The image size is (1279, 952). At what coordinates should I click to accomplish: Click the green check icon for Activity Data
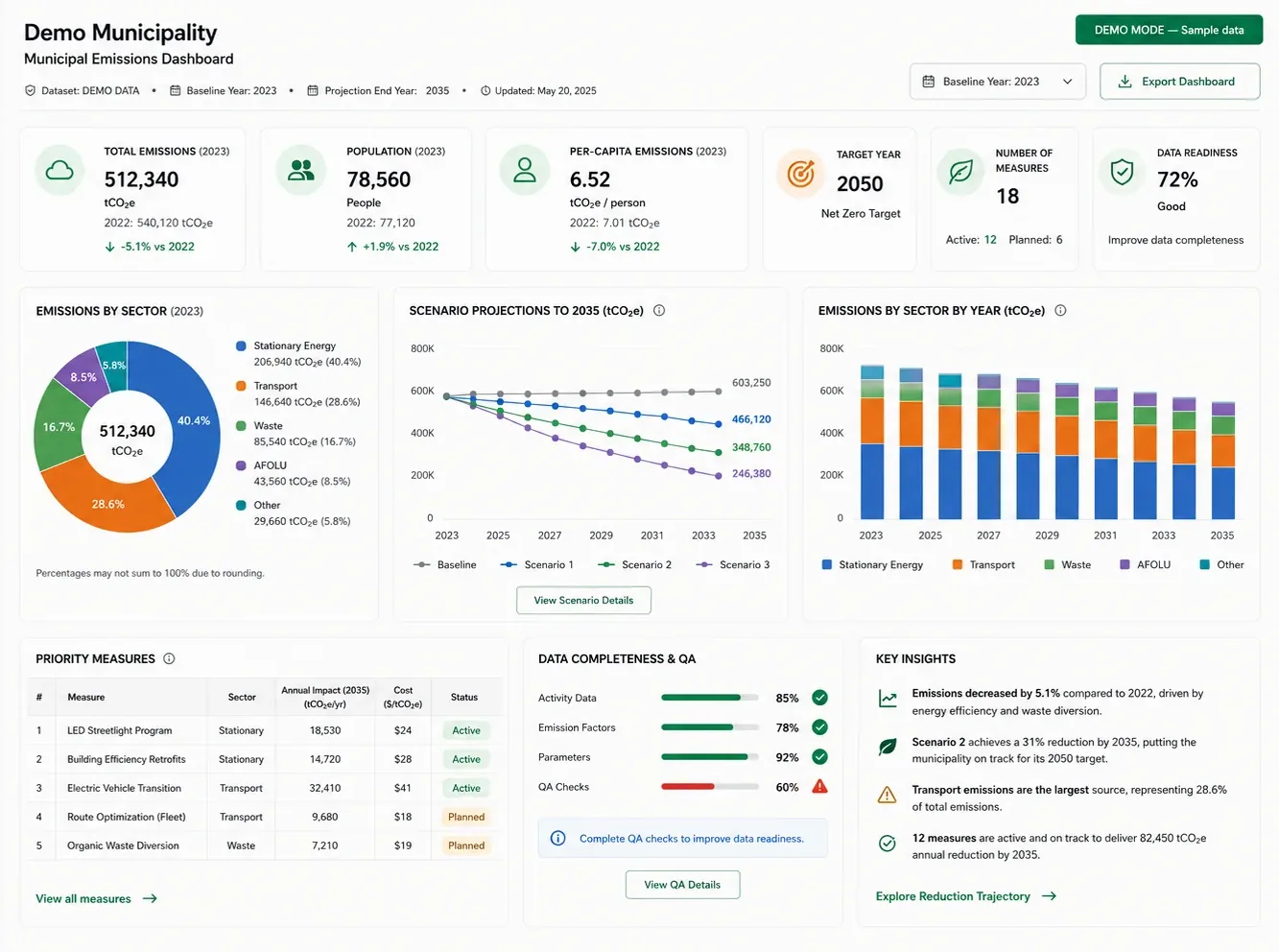pos(819,698)
